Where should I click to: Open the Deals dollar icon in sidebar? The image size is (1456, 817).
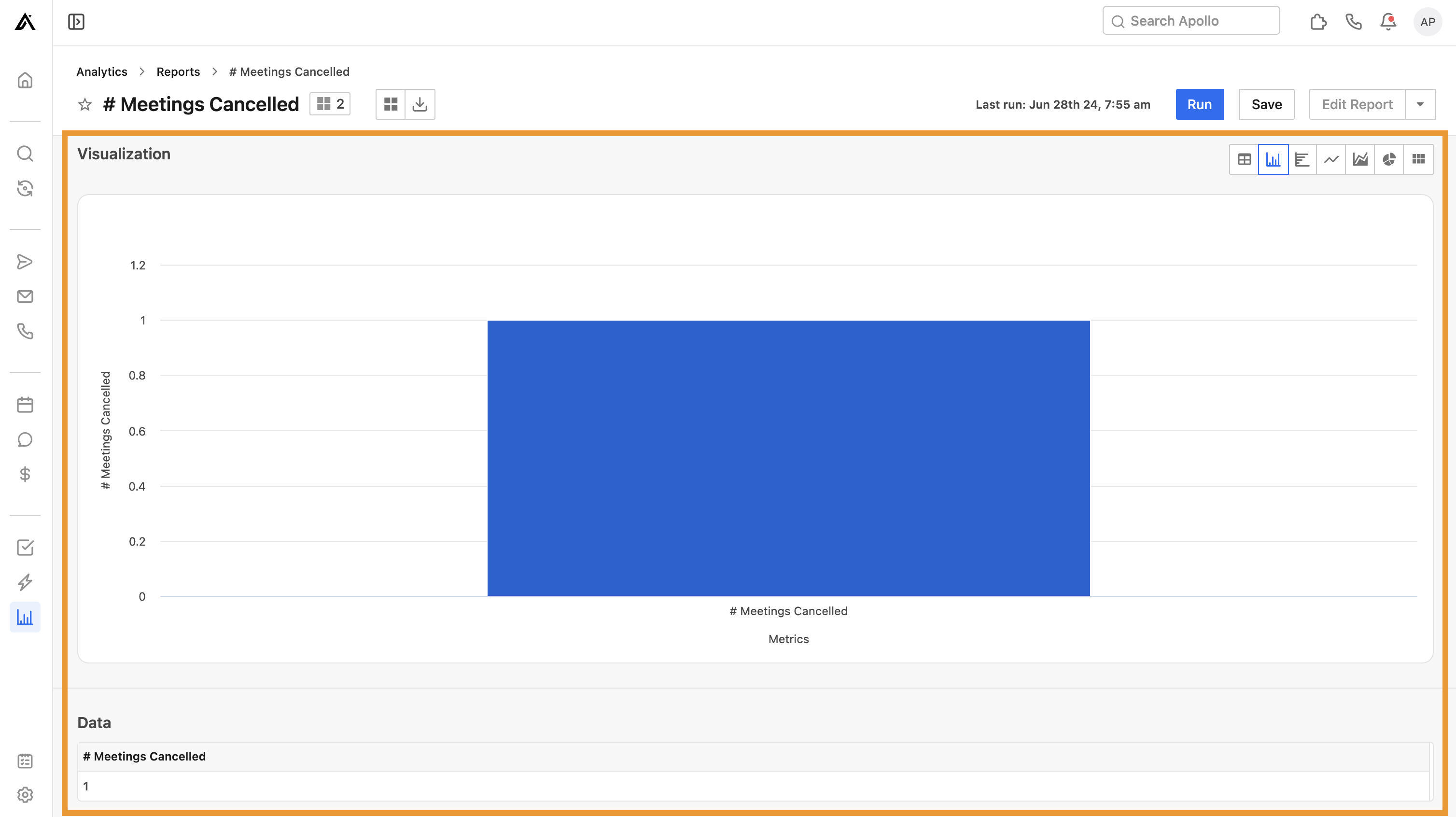[x=25, y=474]
